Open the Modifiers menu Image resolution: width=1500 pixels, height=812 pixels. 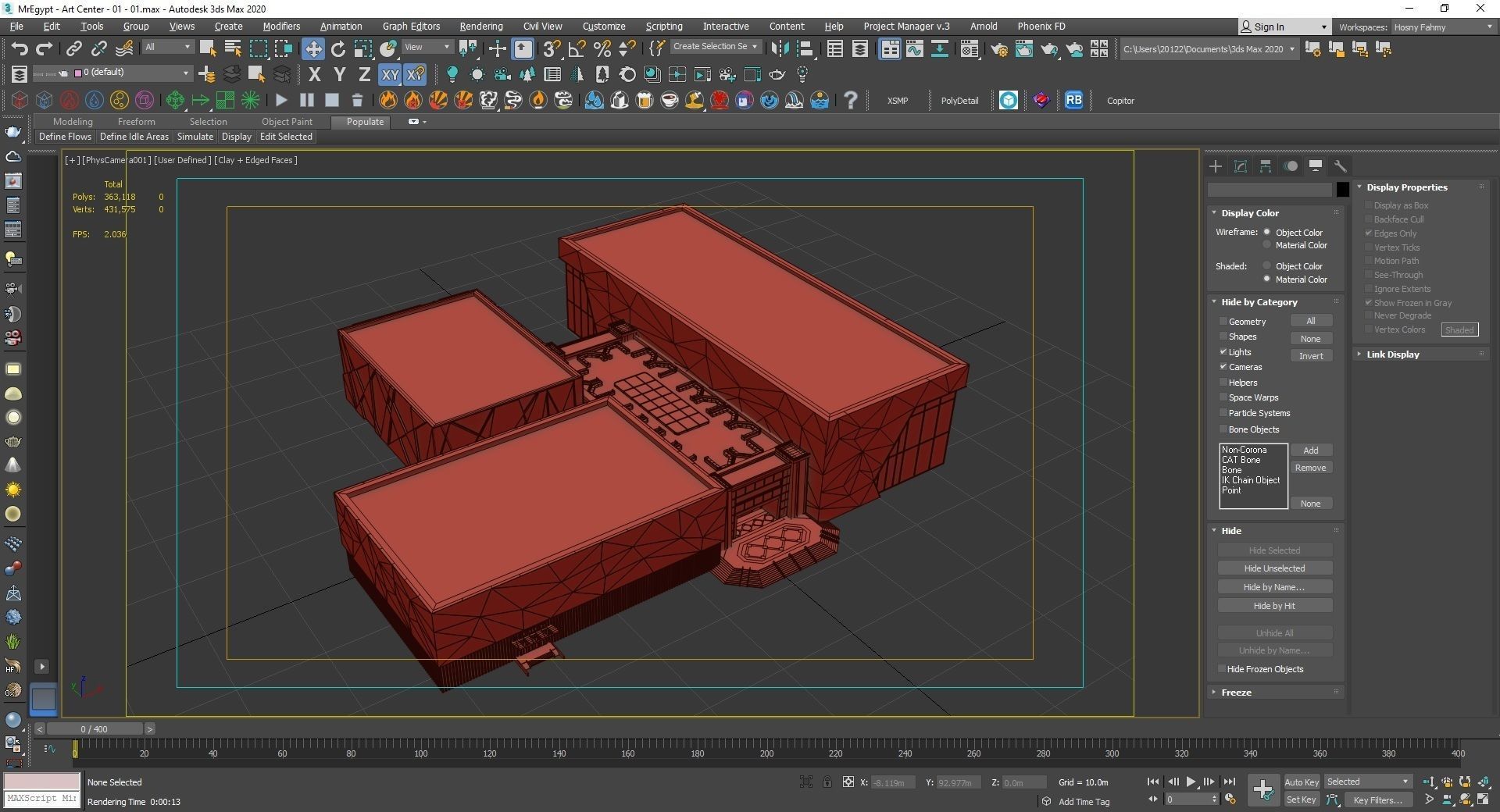(281, 26)
